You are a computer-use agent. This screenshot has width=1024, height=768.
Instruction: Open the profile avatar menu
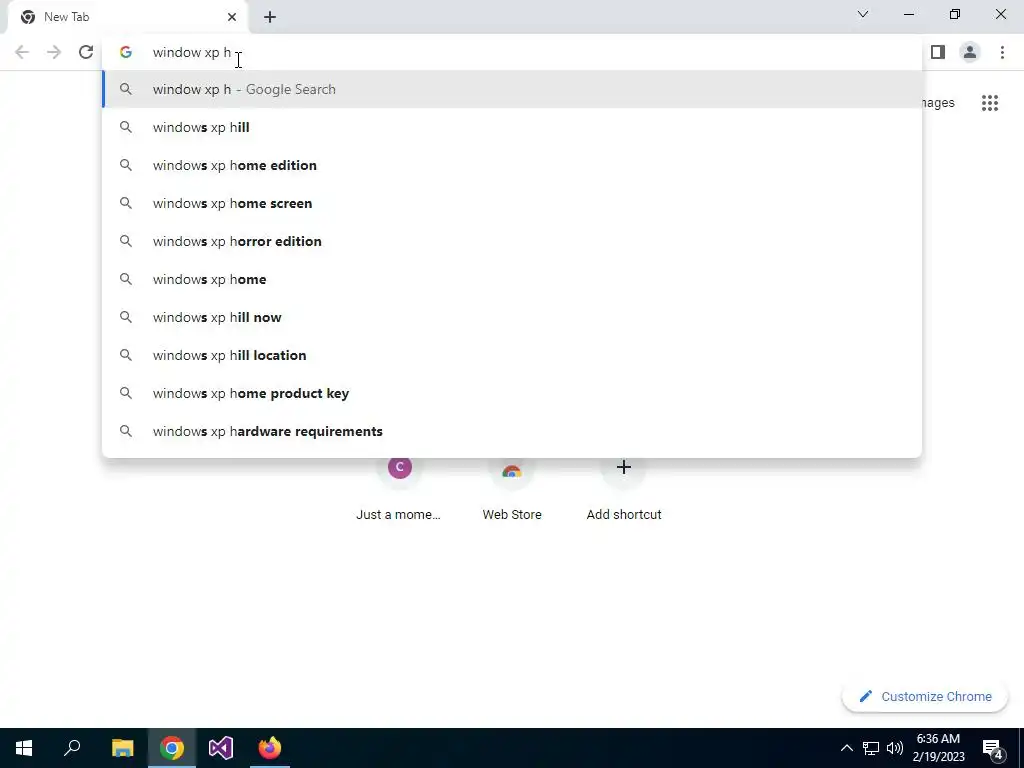(x=970, y=52)
